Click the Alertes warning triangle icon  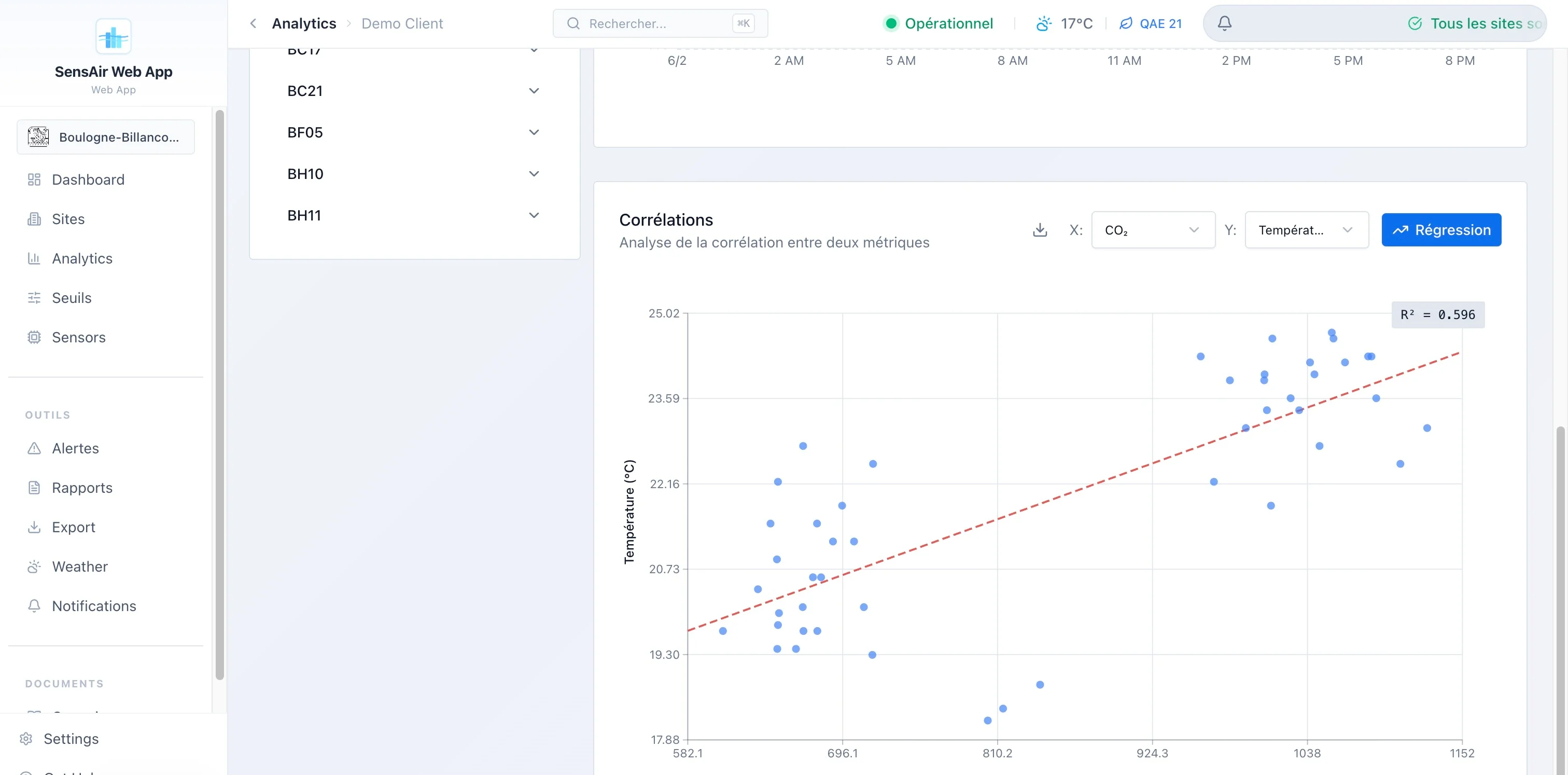(34, 448)
